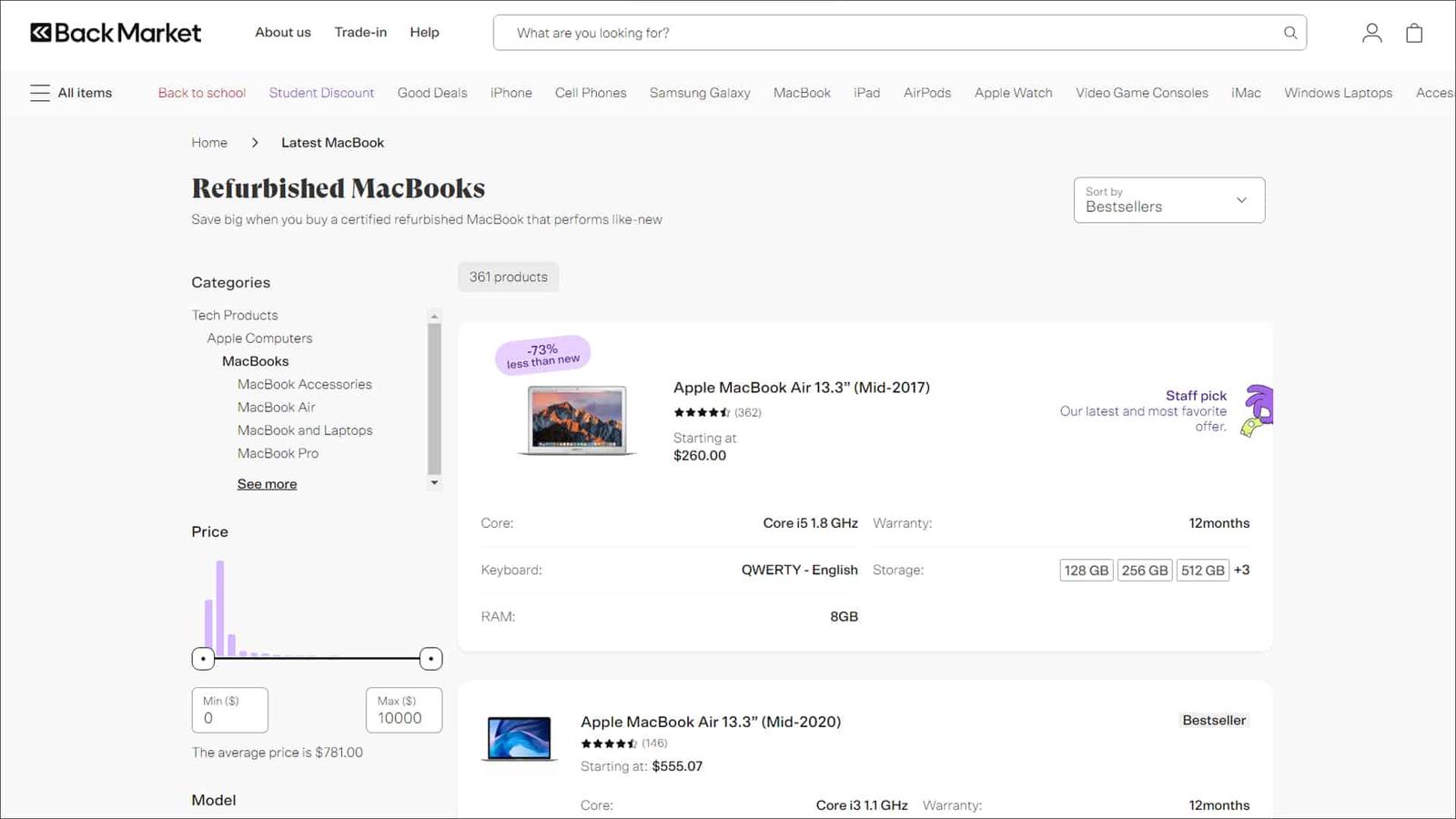Screen dimensions: 1456x819
Task: Open the Trade-in page
Action: pos(360,33)
